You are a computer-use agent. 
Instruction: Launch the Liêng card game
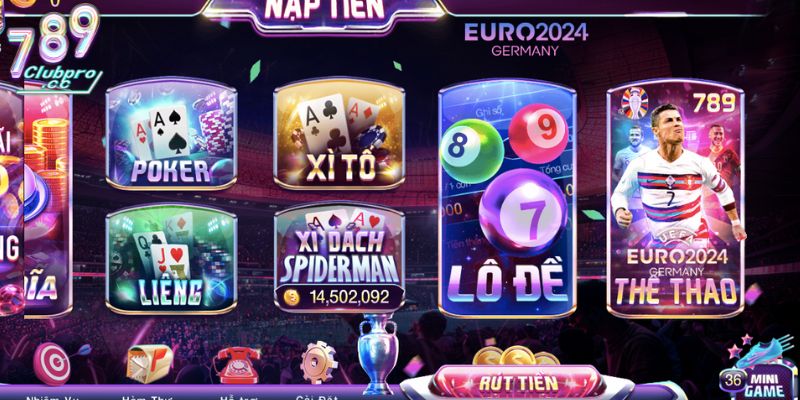171,259
